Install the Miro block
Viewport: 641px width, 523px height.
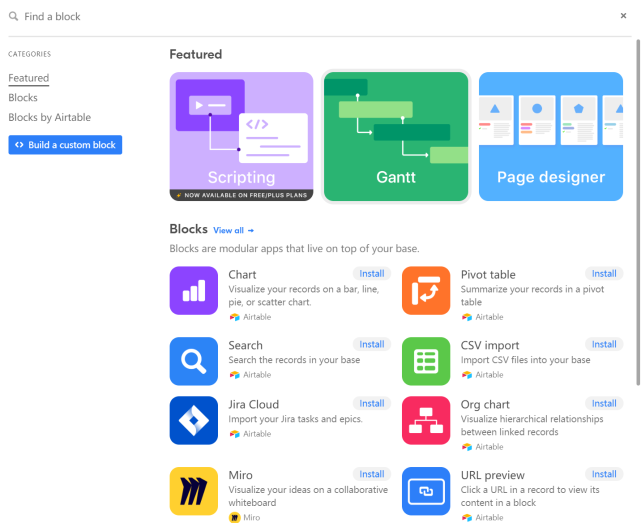(x=372, y=474)
